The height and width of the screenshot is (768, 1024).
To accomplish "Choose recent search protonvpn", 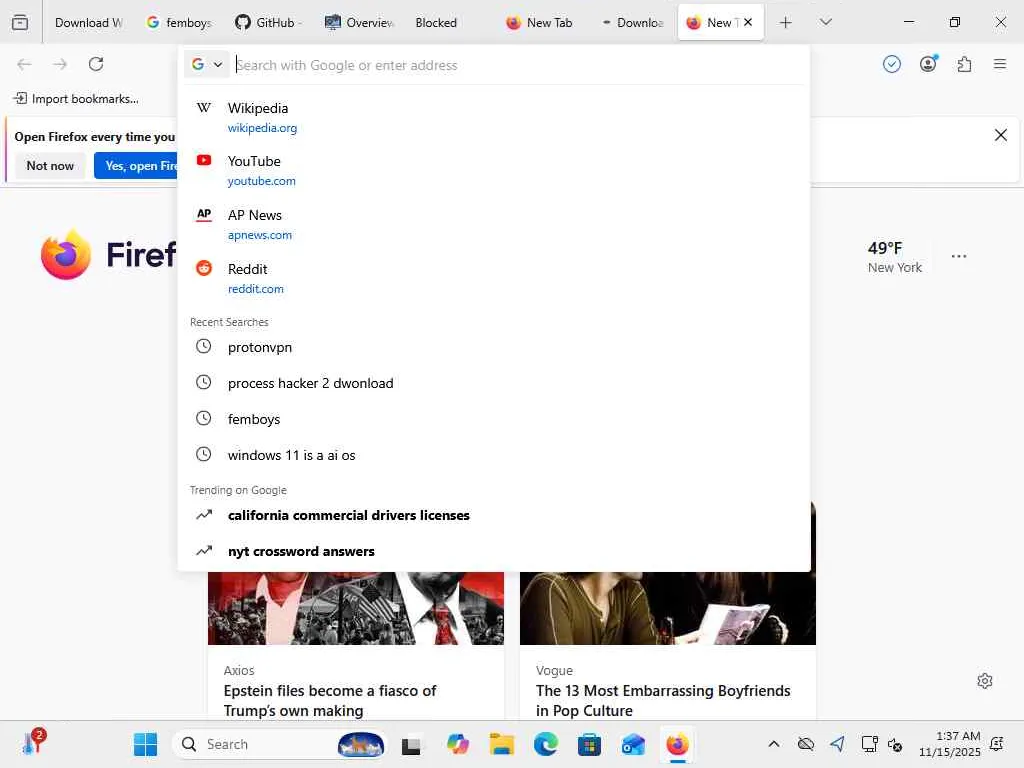I will tap(494, 347).
